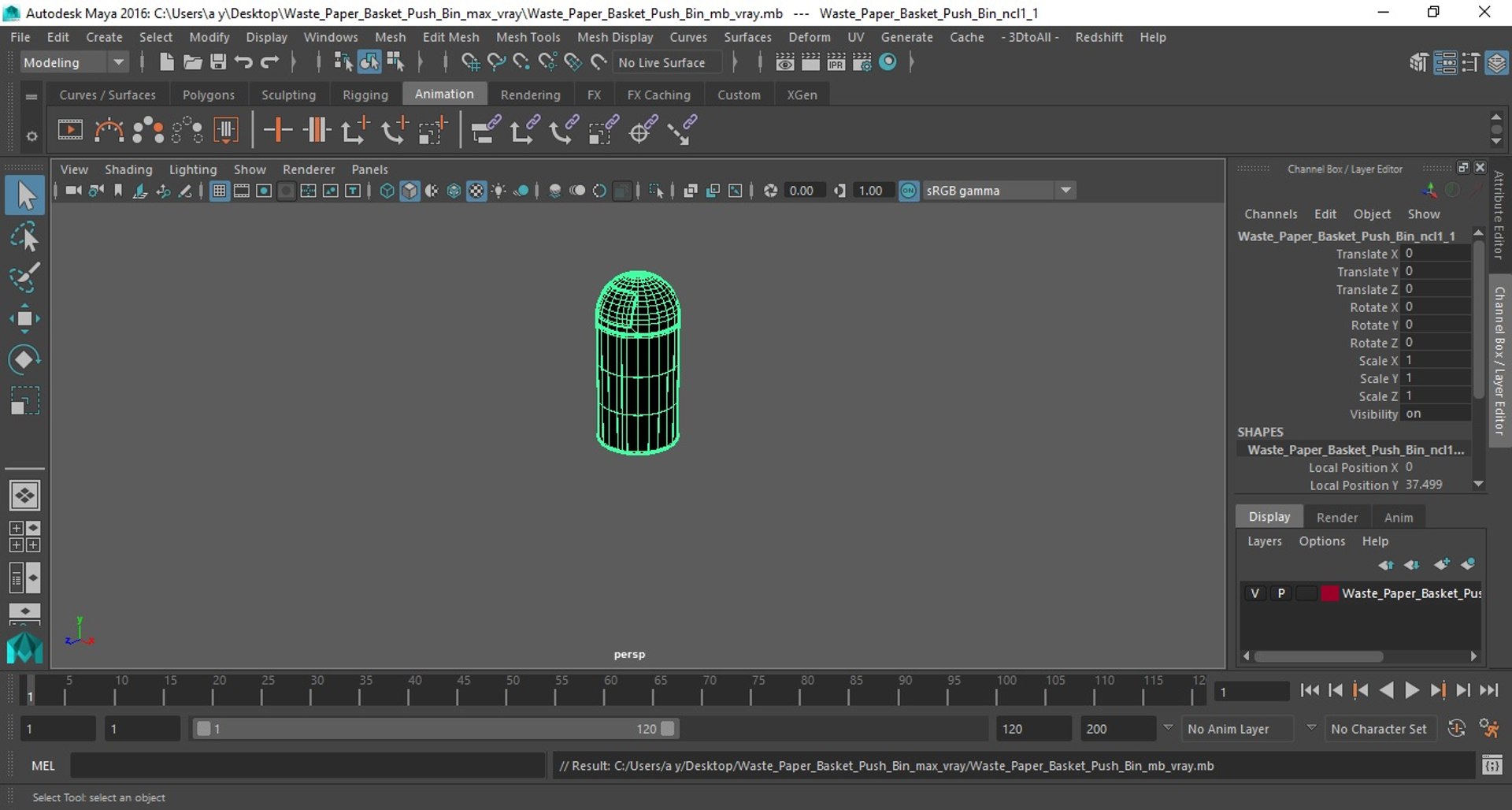Toggle wireframe display in viewport toolbar
The image size is (1512, 810).
(x=387, y=191)
